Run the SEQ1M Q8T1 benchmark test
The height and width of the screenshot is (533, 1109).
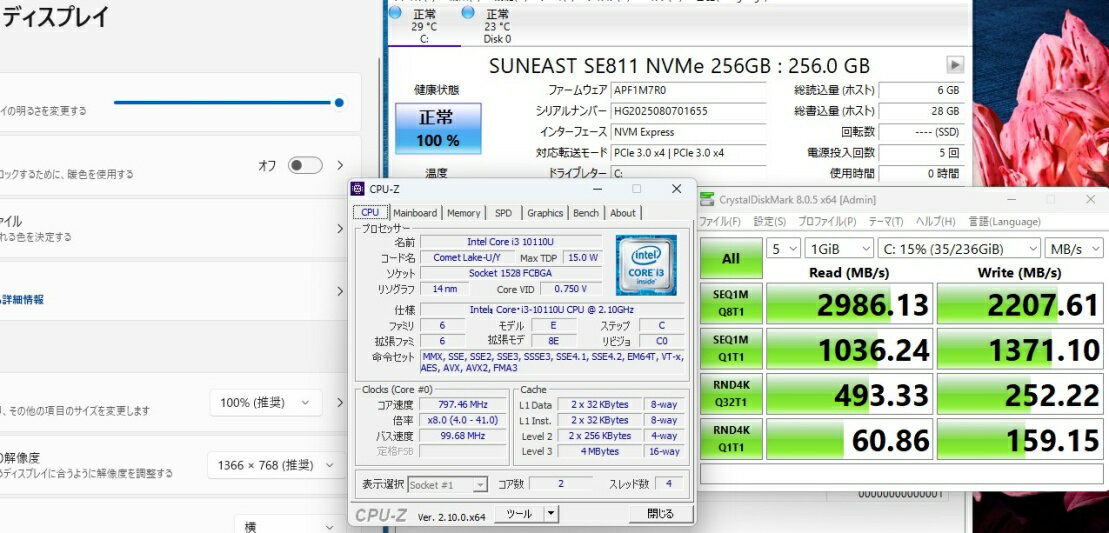click(731, 303)
